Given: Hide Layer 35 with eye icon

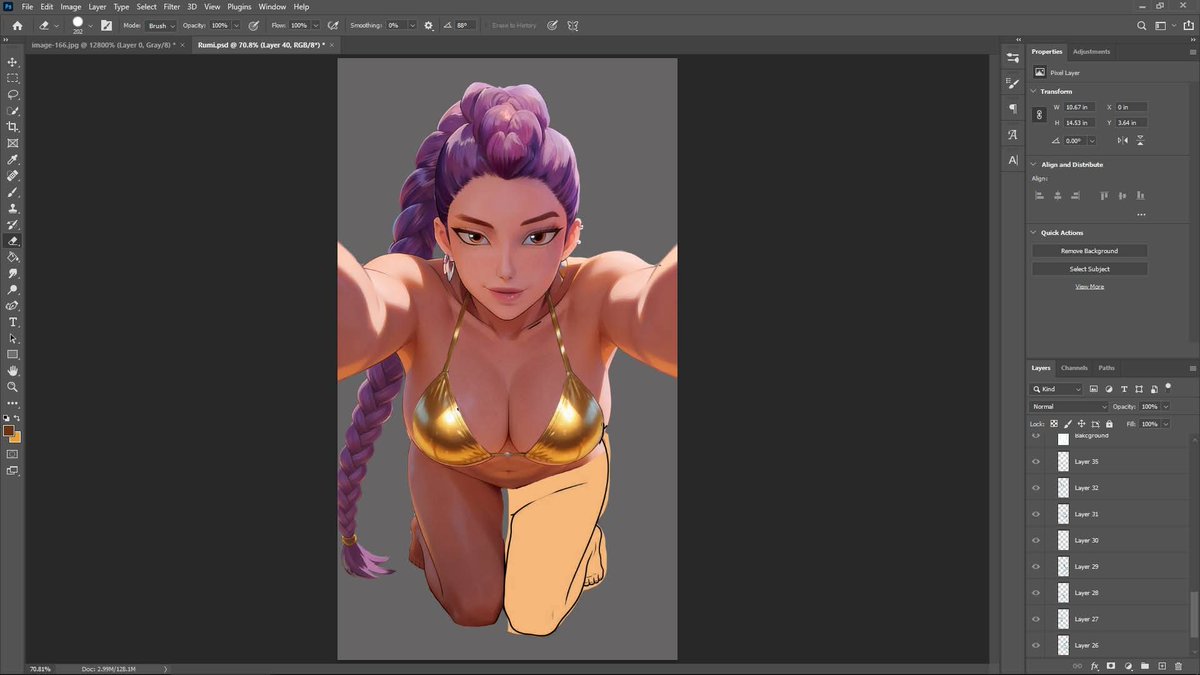Looking at the screenshot, I should (x=1036, y=462).
